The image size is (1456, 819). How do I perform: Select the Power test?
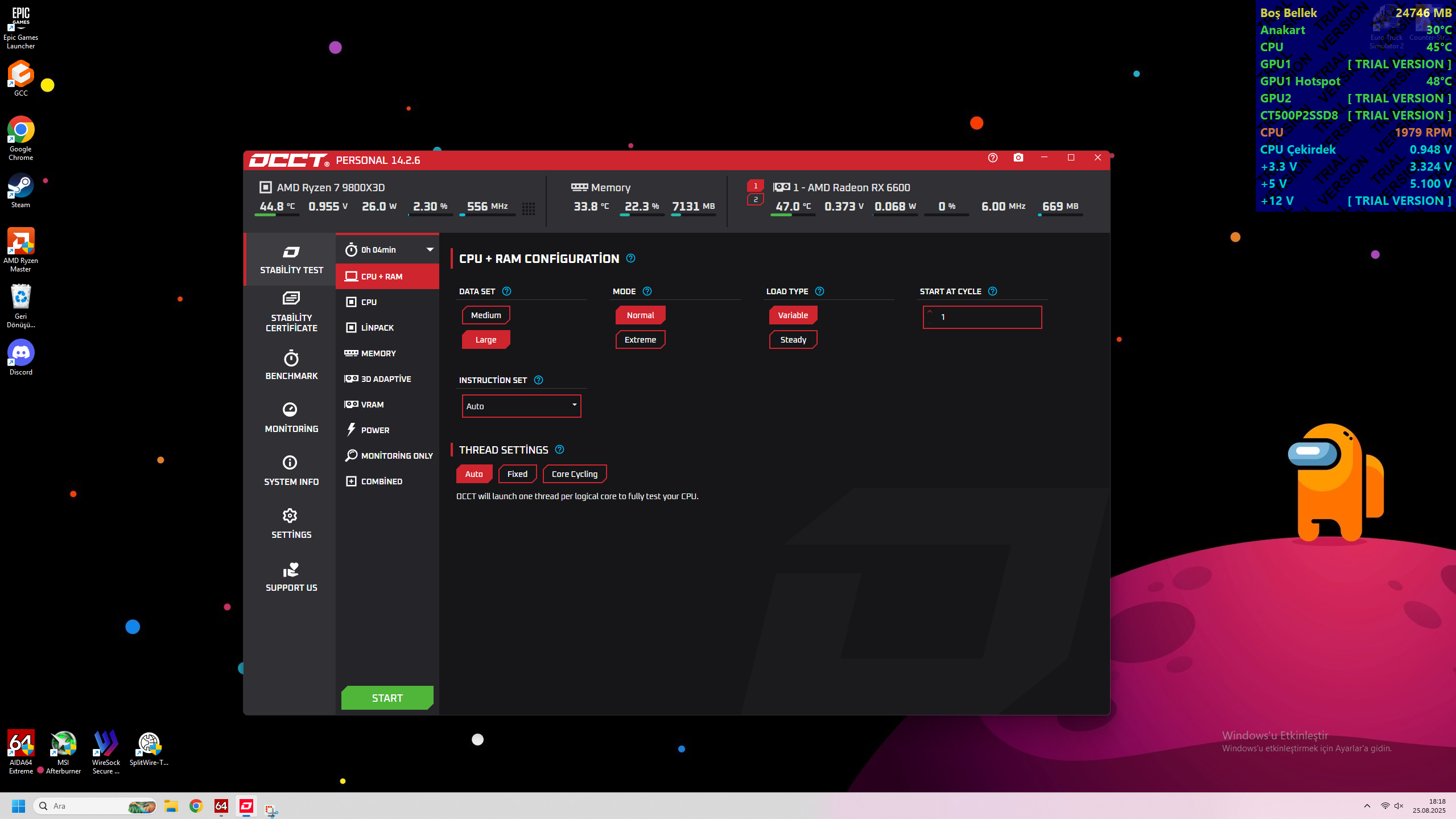pyautogui.click(x=387, y=430)
